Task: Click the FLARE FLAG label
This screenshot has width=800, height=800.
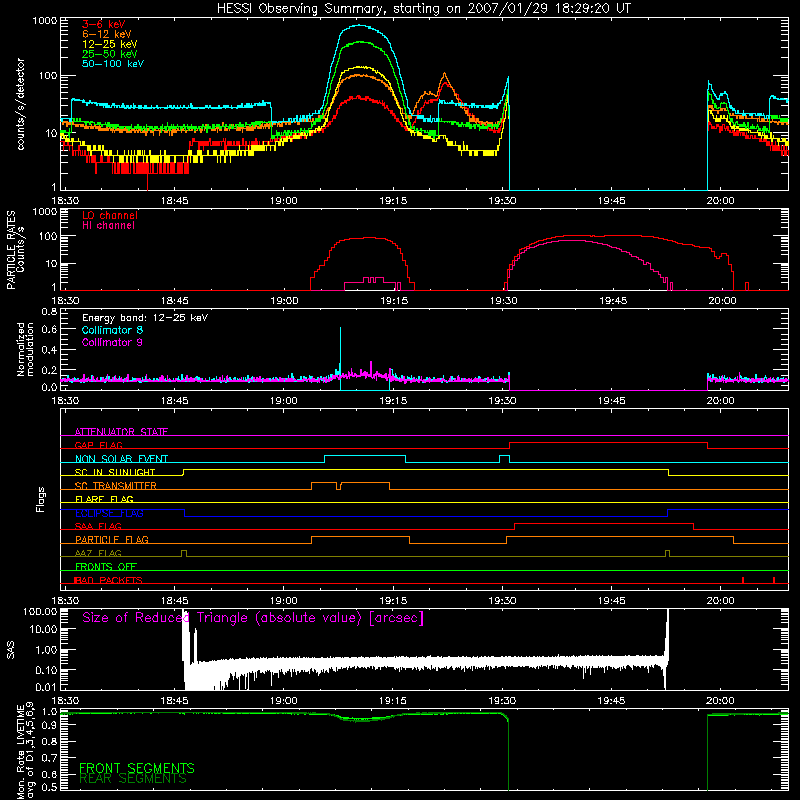Action: (x=104, y=499)
